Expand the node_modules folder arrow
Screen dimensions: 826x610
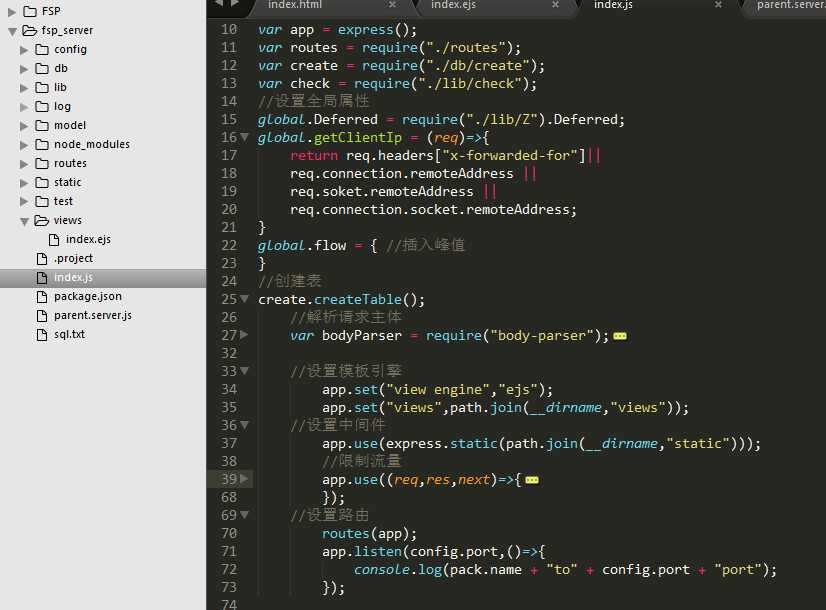point(24,145)
